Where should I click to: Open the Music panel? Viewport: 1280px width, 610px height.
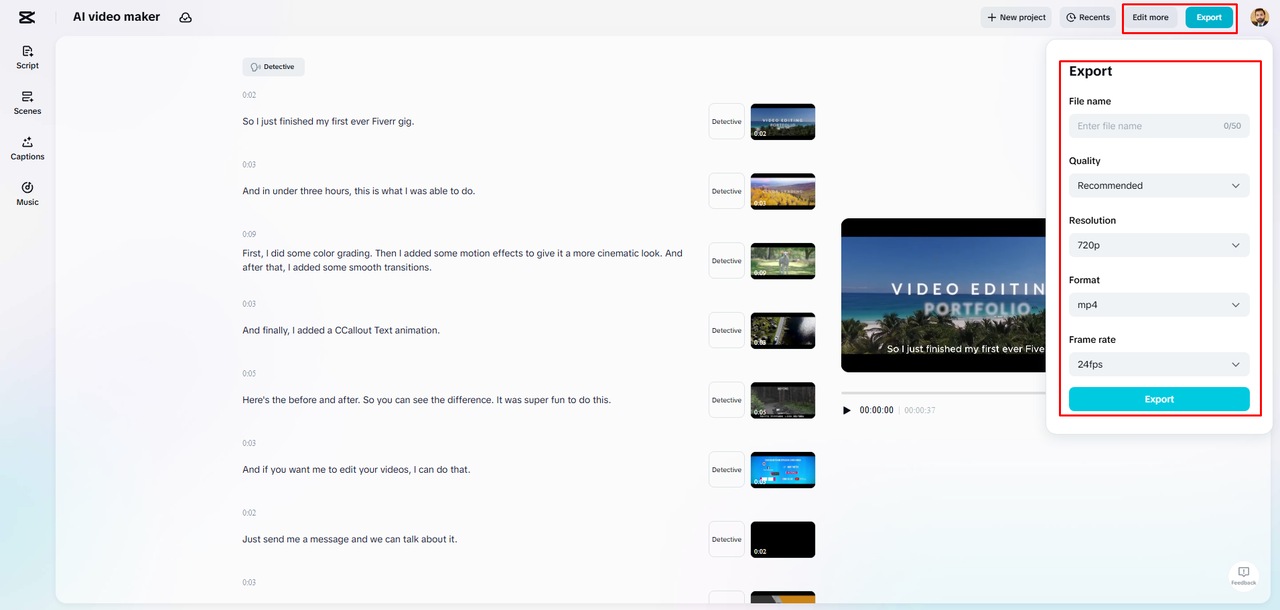coord(27,192)
